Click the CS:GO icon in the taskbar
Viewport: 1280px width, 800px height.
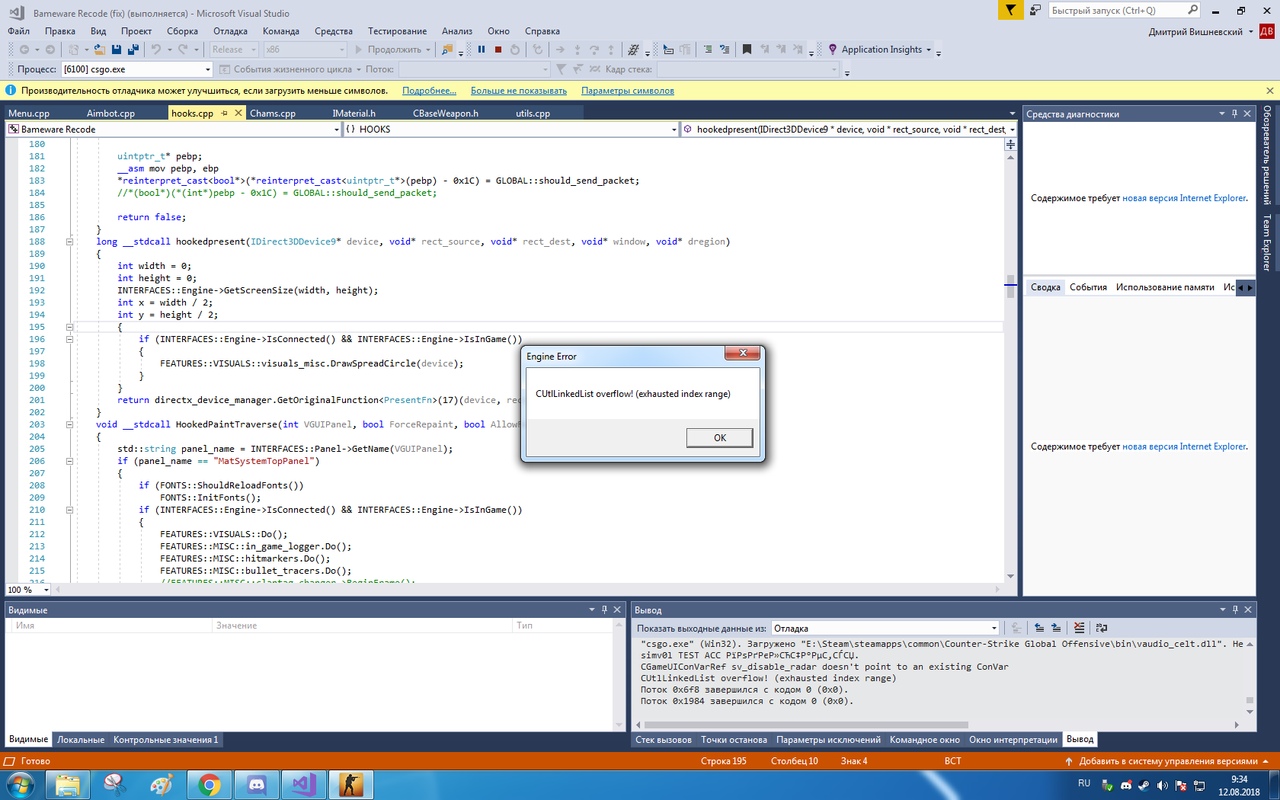point(349,784)
